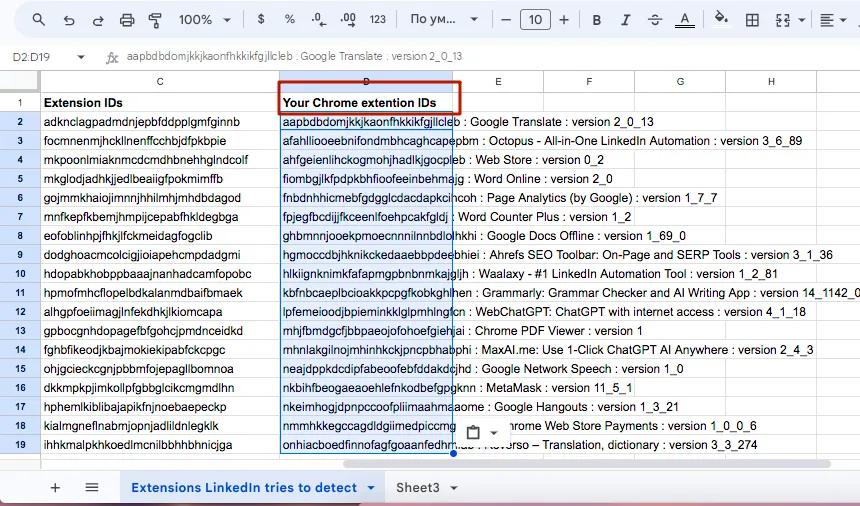Screen dimensions: 860x506
Task: Click cell adknclagpadmdnjepbfddpplgmfginnb
Action: [x=160, y=122]
